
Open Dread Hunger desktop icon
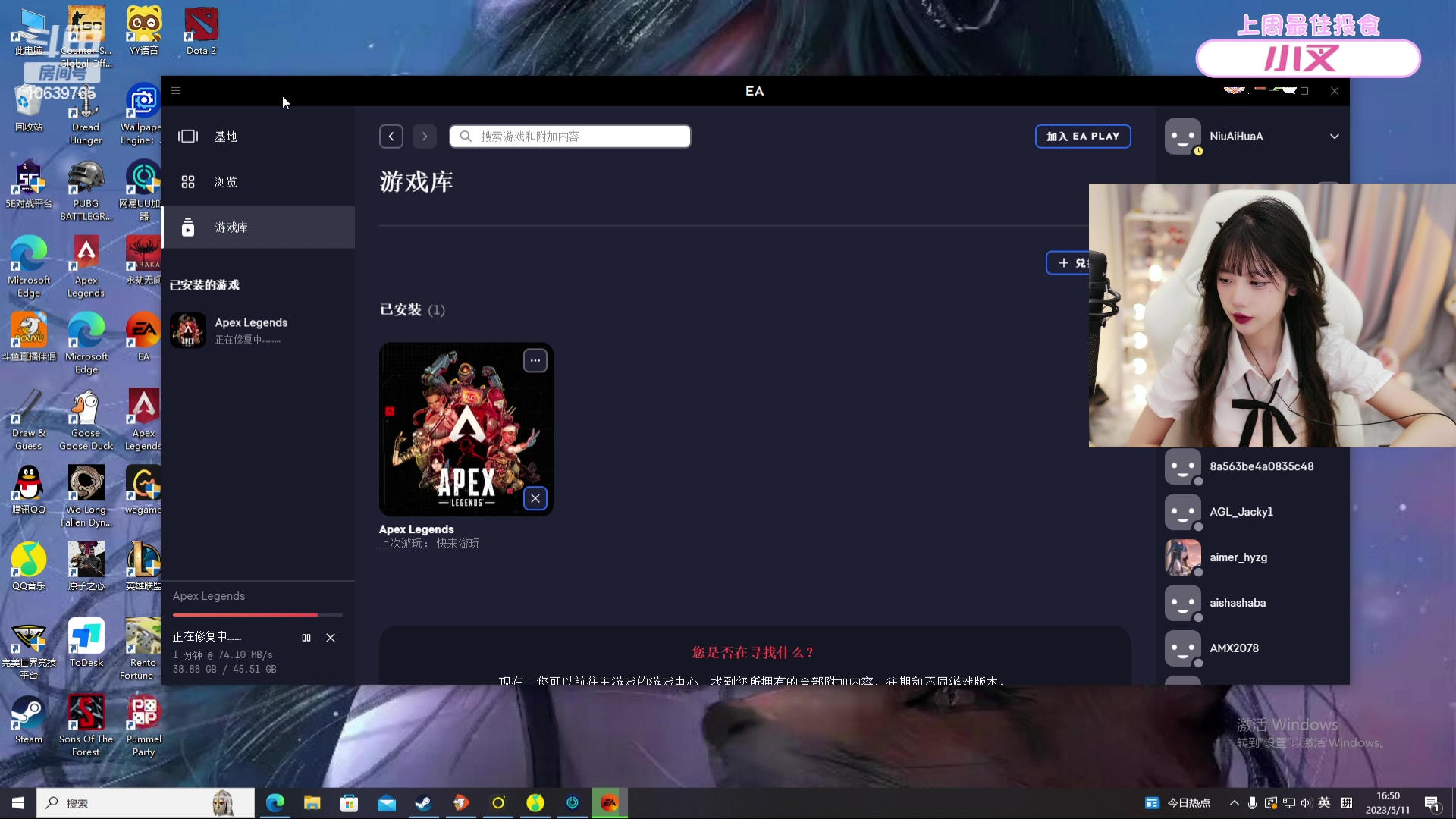pos(86,115)
